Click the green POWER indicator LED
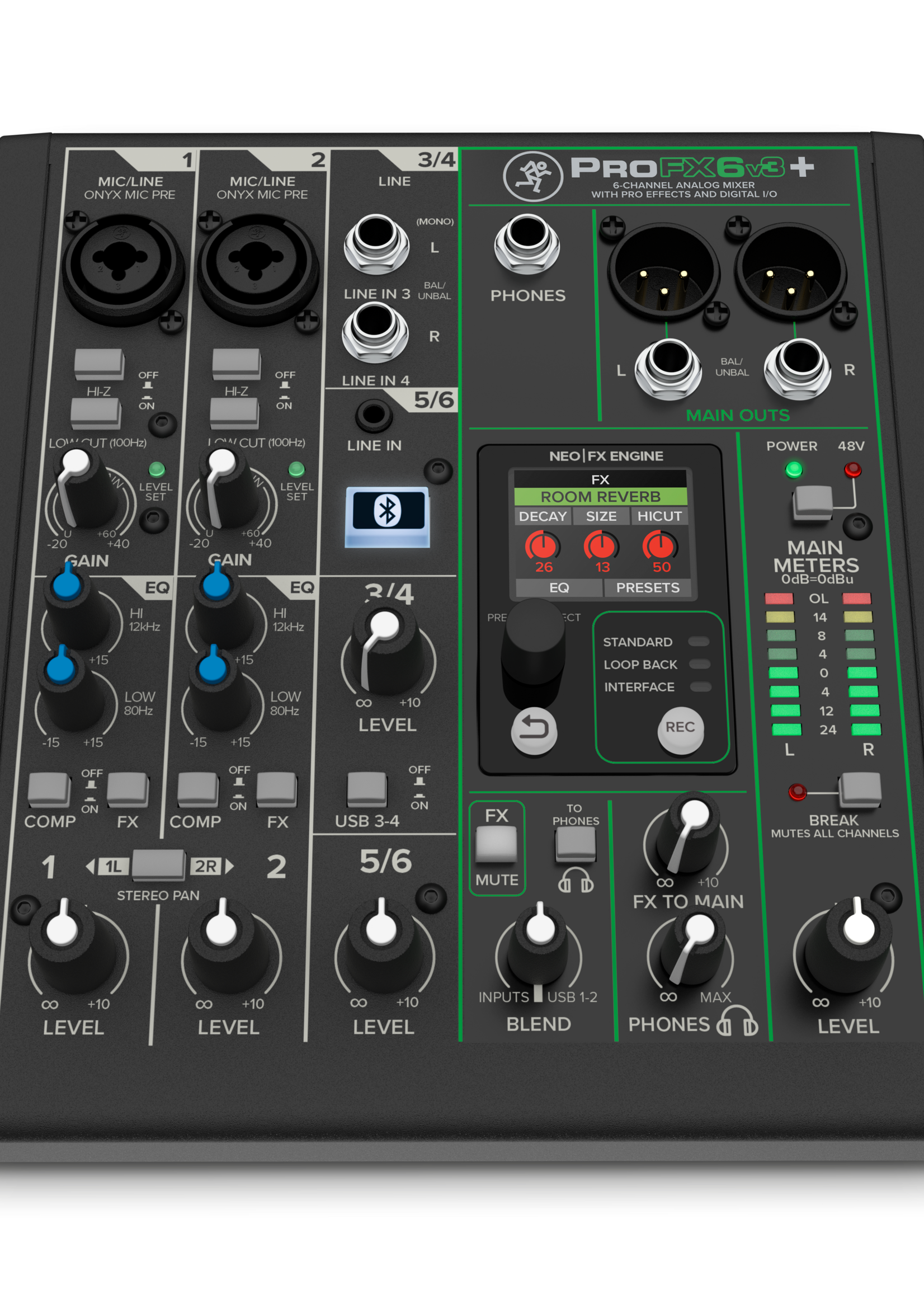Image resolution: width=924 pixels, height=1294 pixels. 794,469
